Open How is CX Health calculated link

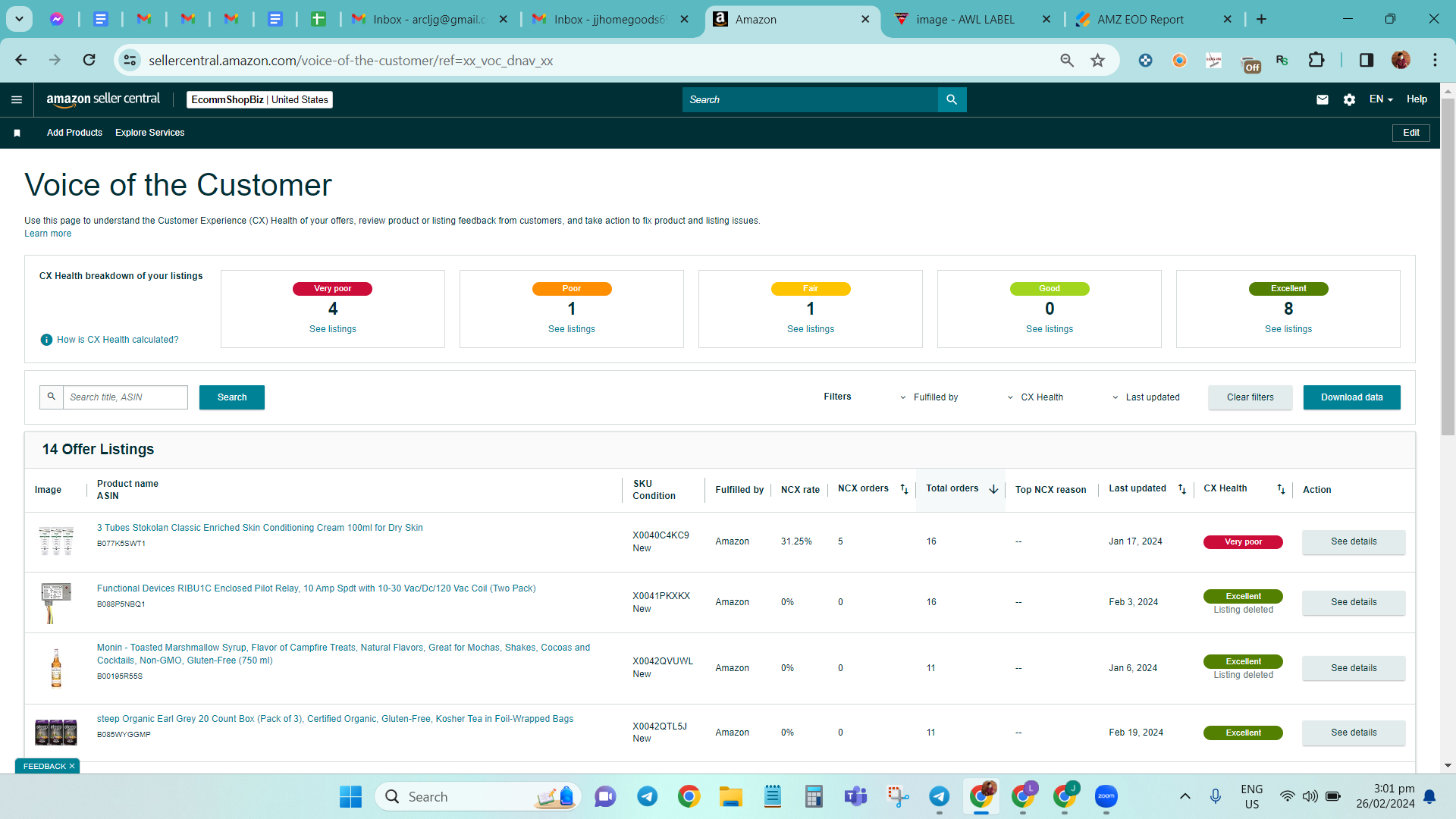point(118,340)
